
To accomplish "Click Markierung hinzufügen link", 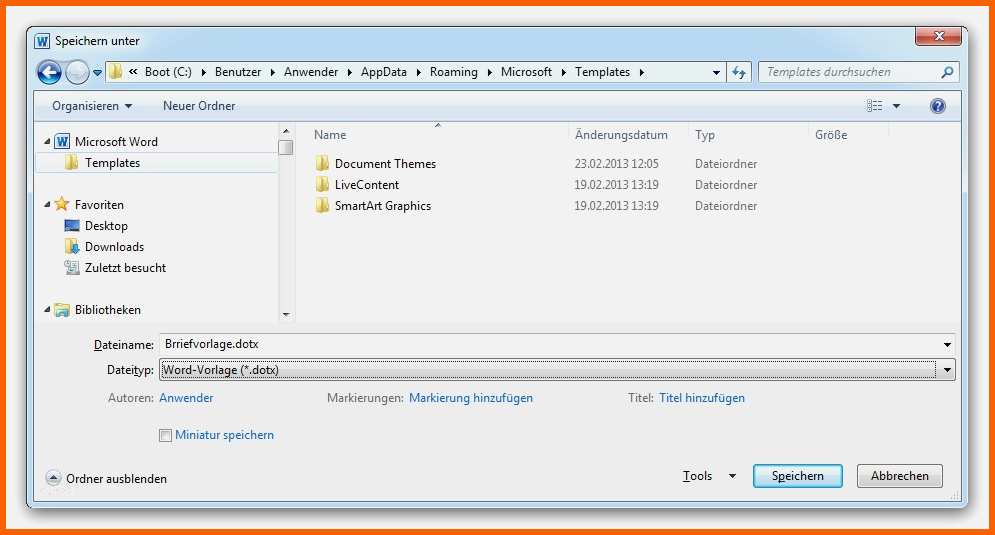I will point(471,398).
